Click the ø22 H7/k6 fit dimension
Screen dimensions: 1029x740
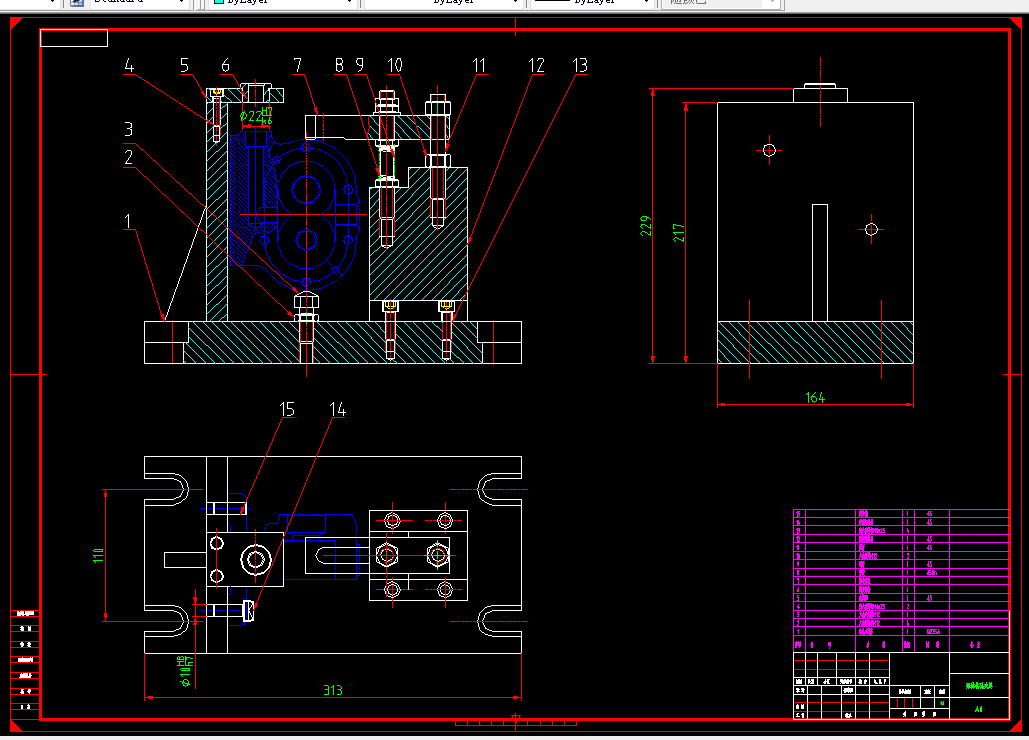256,116
